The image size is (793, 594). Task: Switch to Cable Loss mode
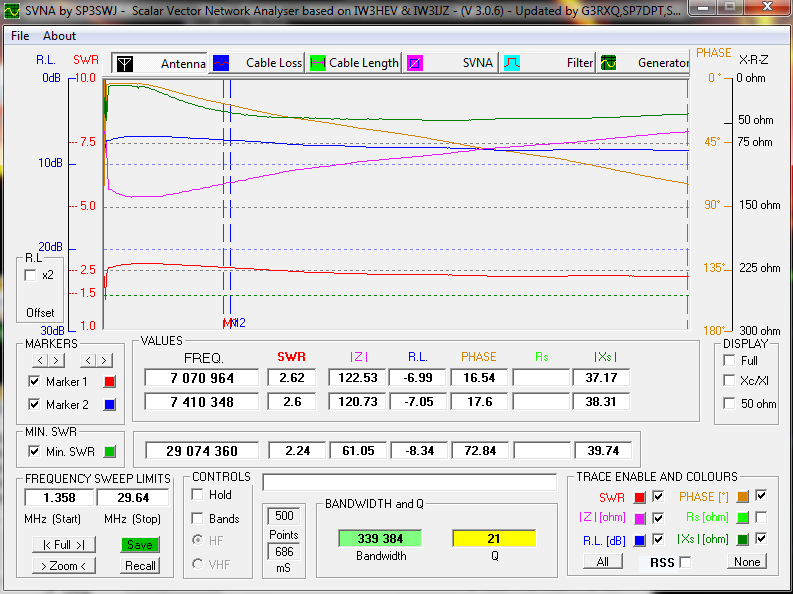pyautogui.click(x=257, y=63)
